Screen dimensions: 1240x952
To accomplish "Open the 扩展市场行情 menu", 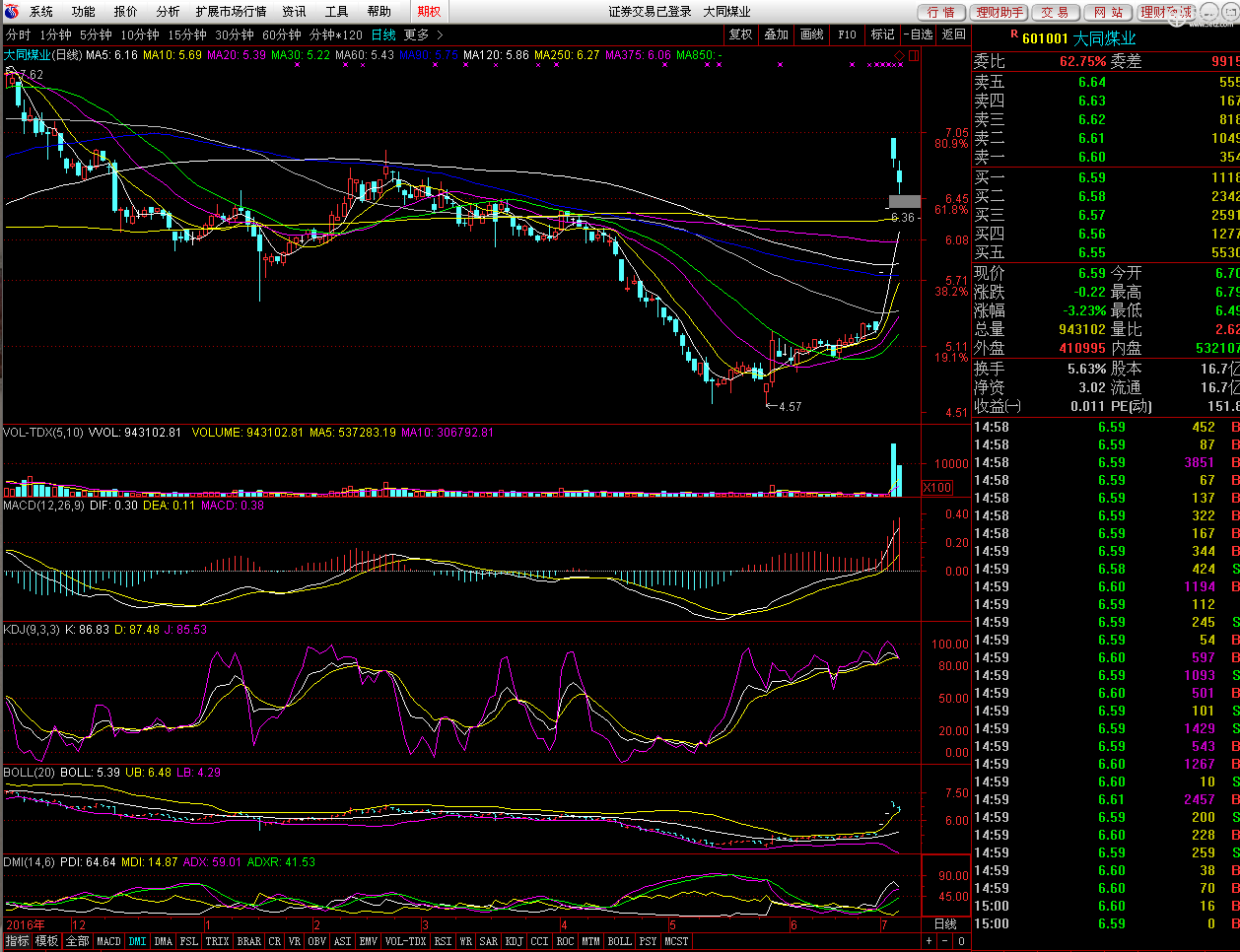I will pyautogui.click(x=231, y=12).
